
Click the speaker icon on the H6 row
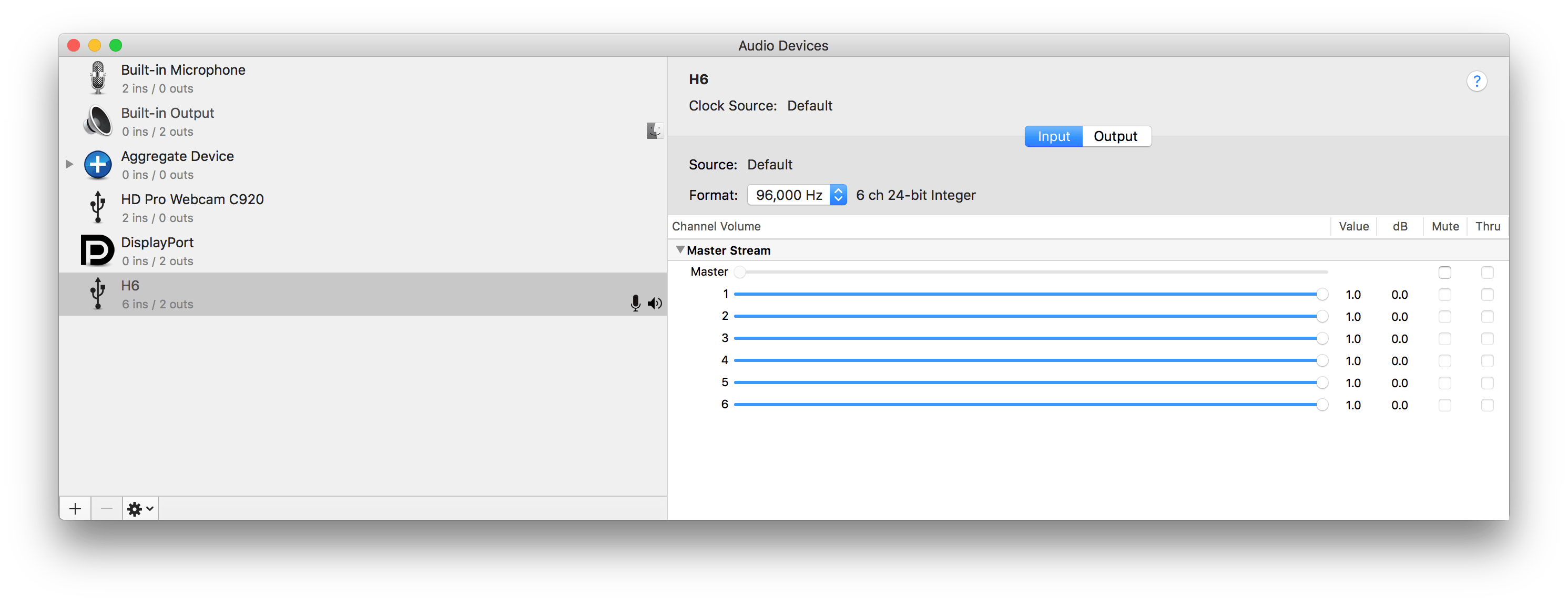pos(655,303)
